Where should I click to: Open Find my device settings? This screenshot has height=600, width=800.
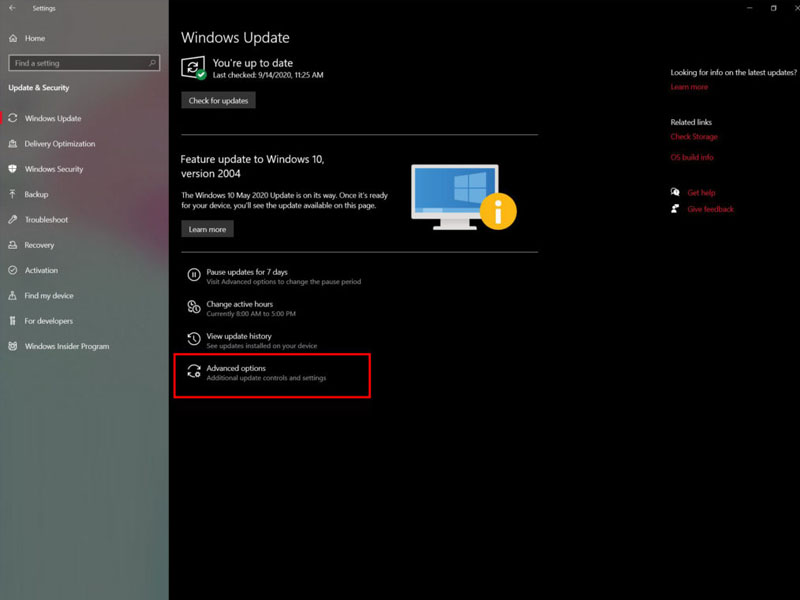point(49,296)
